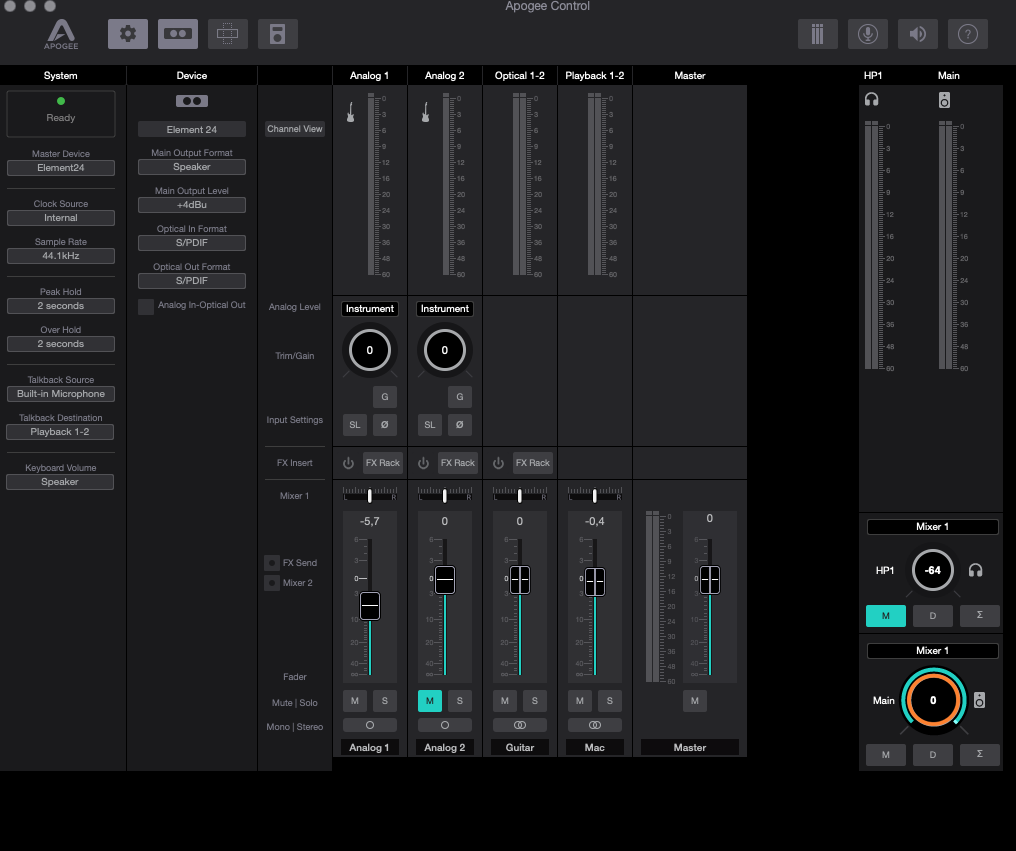Open Talkback Destination dropdown
The image size is (1016, 851).
(x=60, y=432)
